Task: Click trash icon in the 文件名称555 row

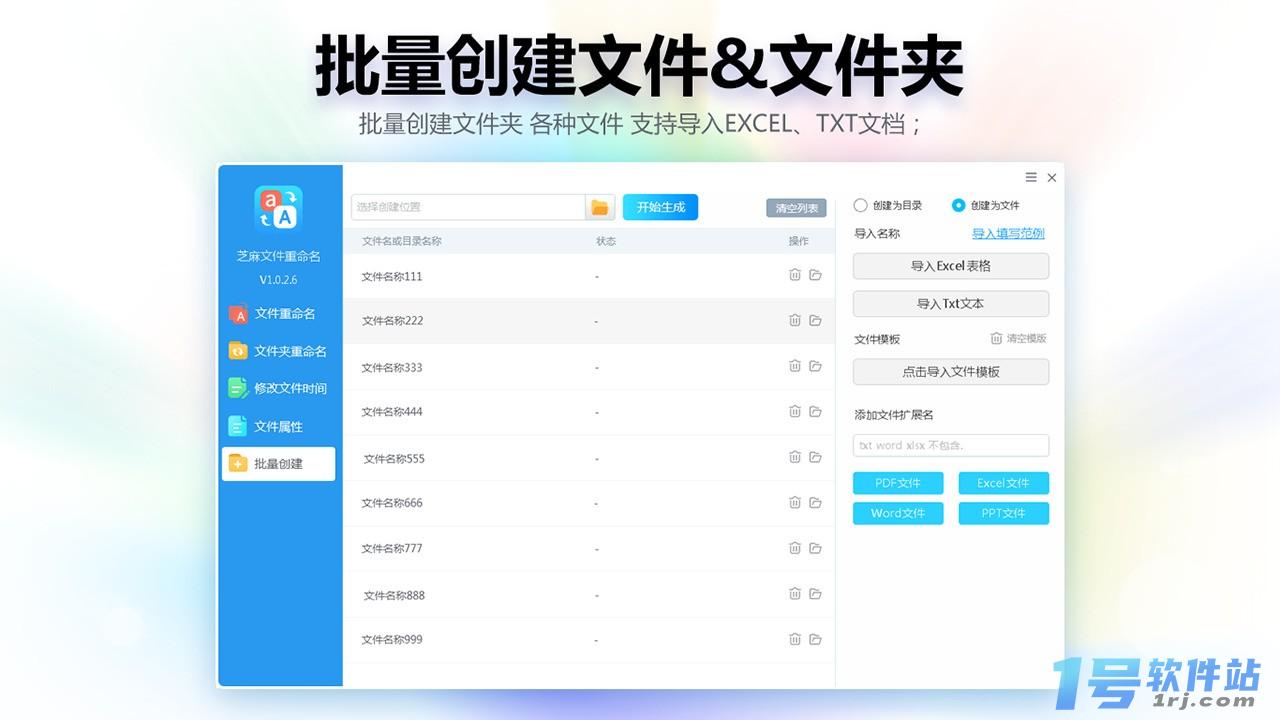Action: click(795, 457)
